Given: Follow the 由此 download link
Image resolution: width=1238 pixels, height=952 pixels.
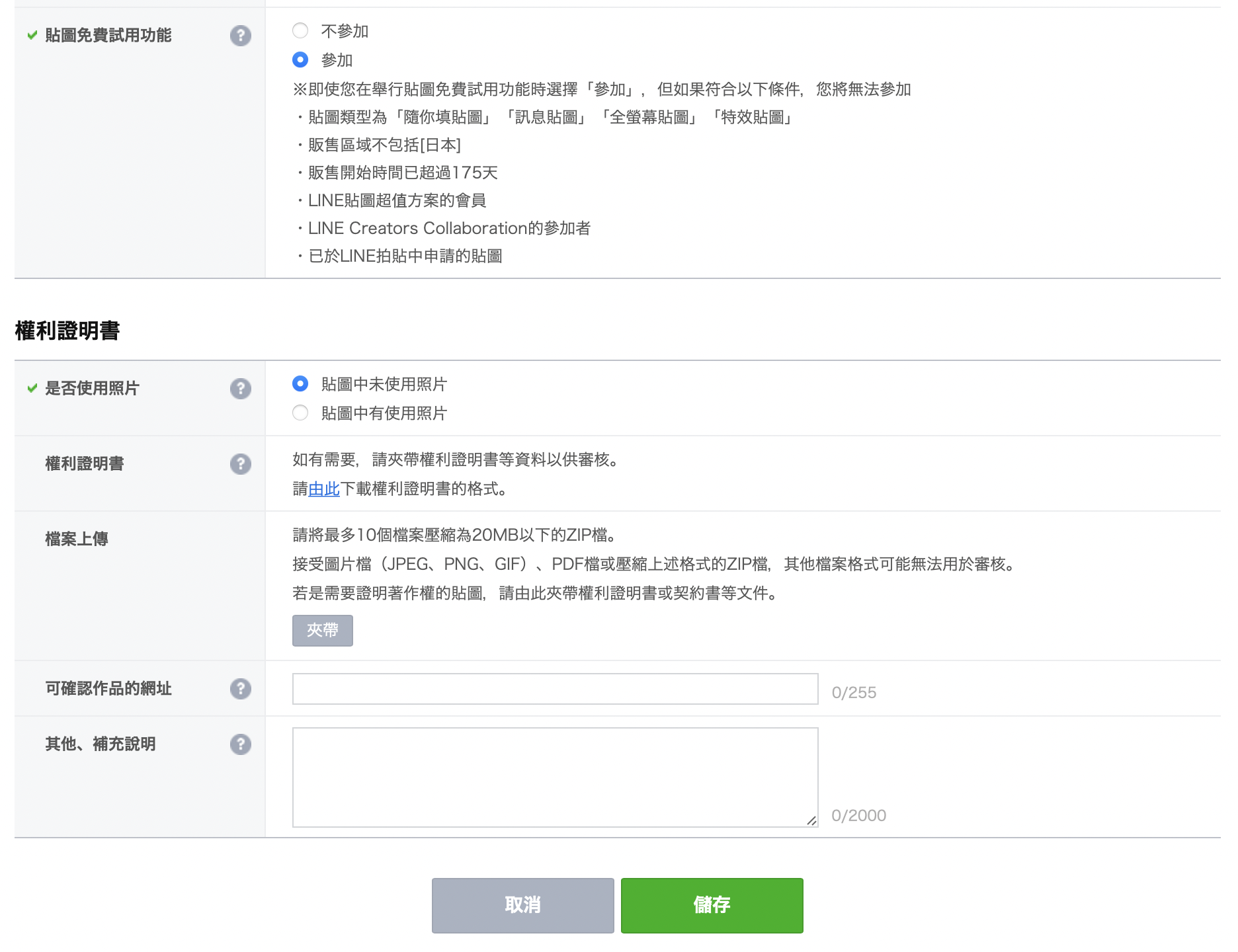Looking at the screenshot, I should [324, 489].
